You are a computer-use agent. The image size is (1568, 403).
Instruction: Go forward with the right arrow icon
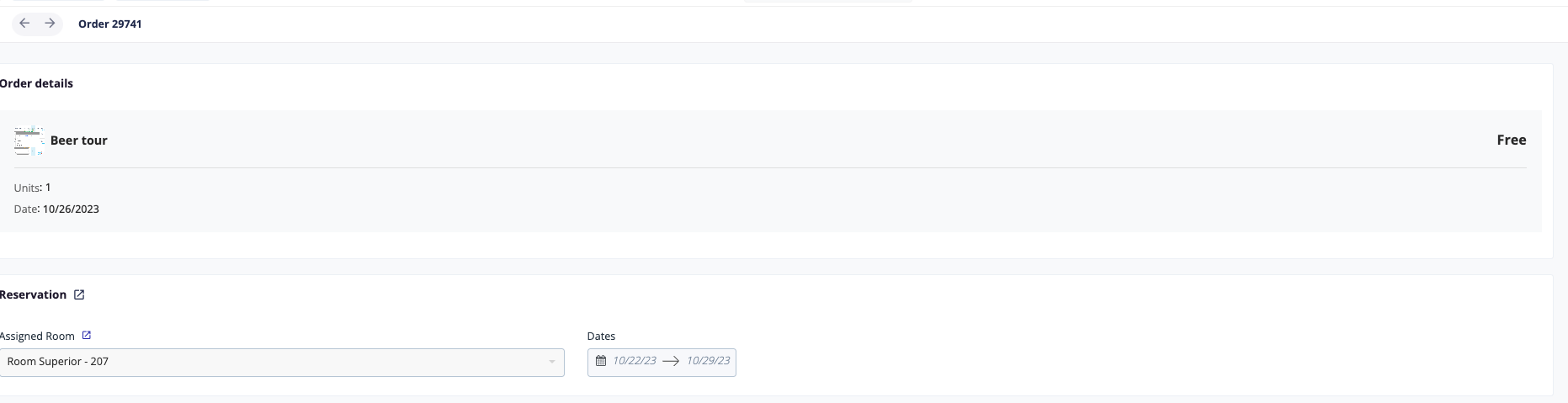coord(50,24)
